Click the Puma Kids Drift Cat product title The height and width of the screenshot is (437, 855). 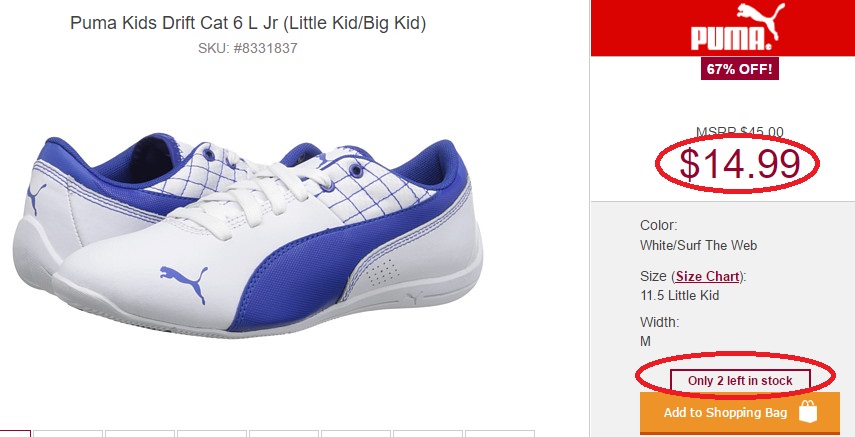click(x=248, y=23)
